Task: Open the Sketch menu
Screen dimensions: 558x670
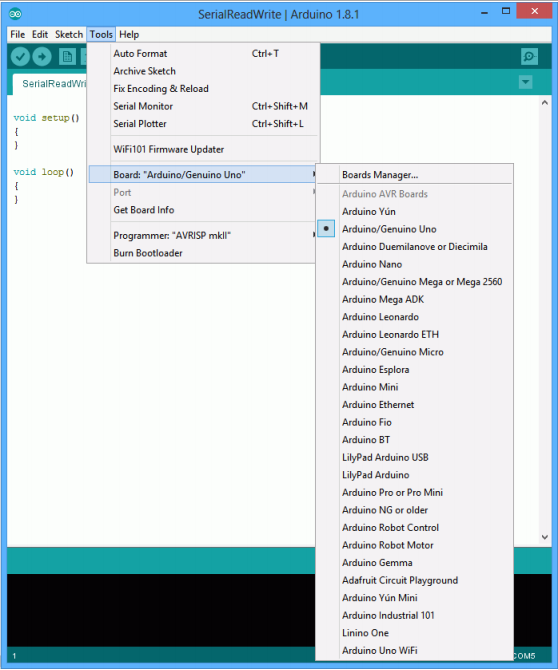Action: pos(69,34)
